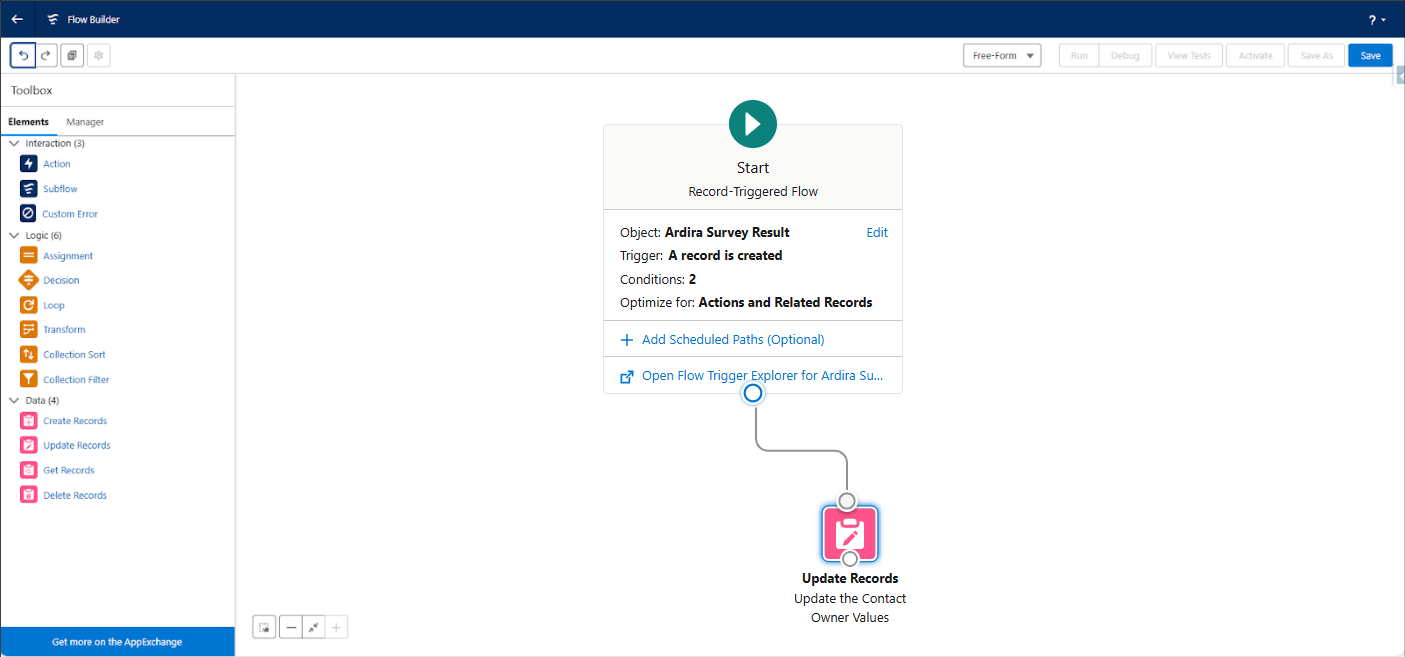Image resolution: width=1405 pixels, height=657 pixels.
Task: Pick the Custom Error element
Action: coord(28,213)
